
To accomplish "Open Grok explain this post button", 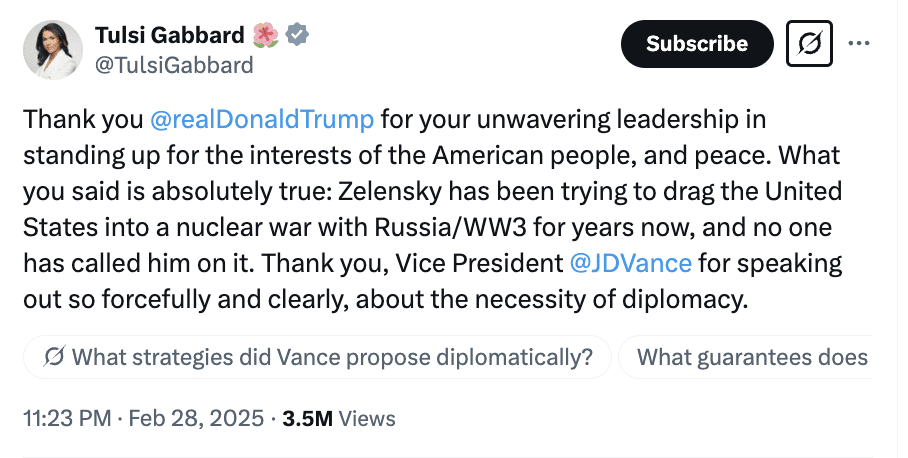I will point(810,44).
